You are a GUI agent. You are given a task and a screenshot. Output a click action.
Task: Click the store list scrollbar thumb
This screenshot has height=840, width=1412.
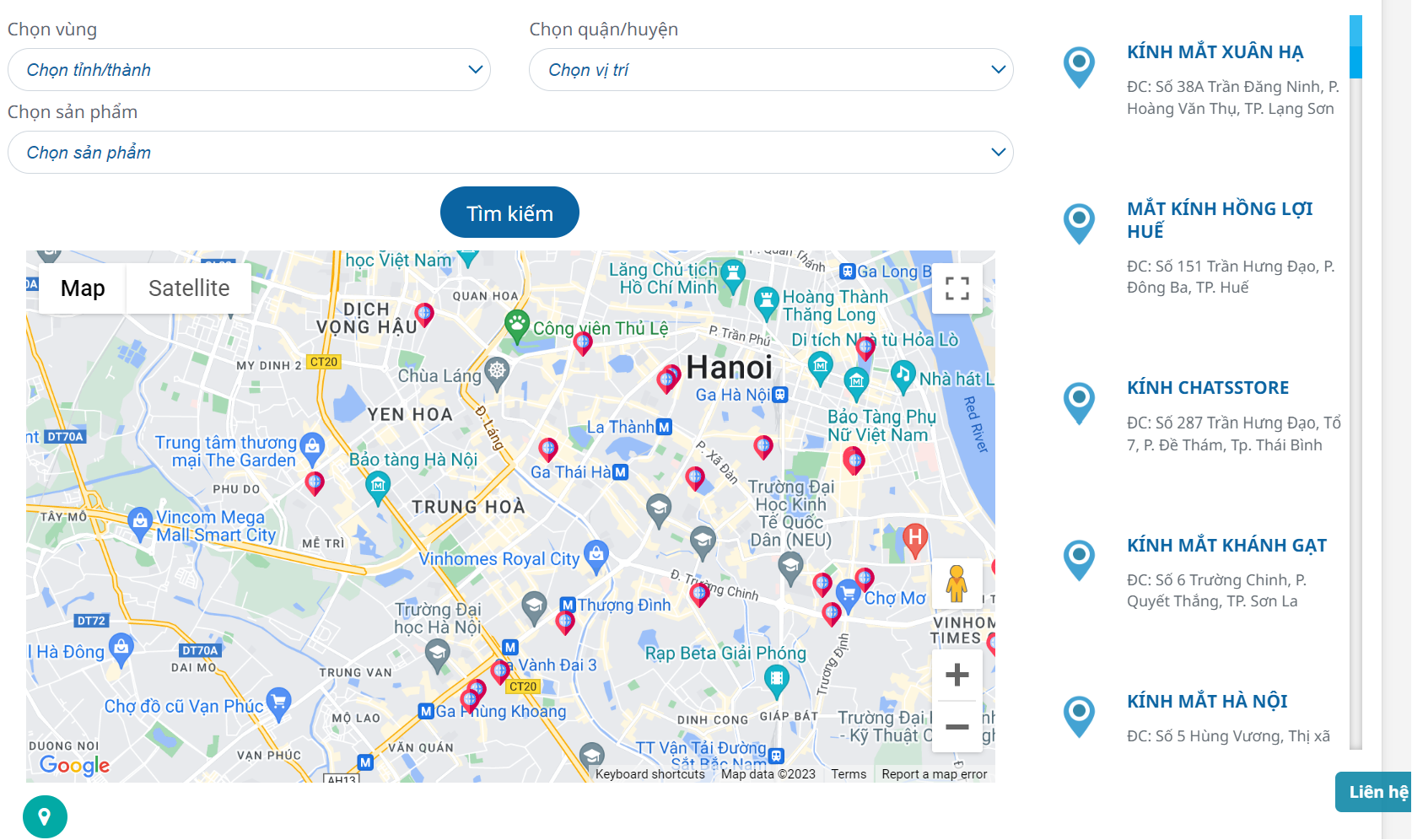pos(1355,47)
